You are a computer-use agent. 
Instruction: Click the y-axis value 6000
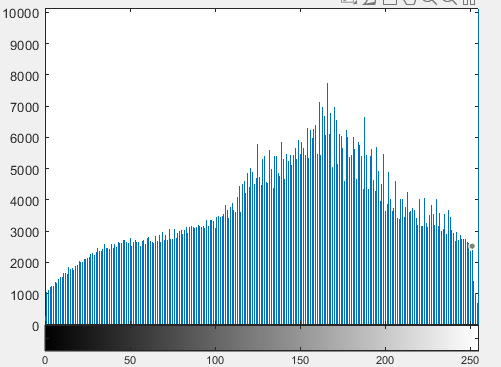pyautogui.click(x=24, y=138)
